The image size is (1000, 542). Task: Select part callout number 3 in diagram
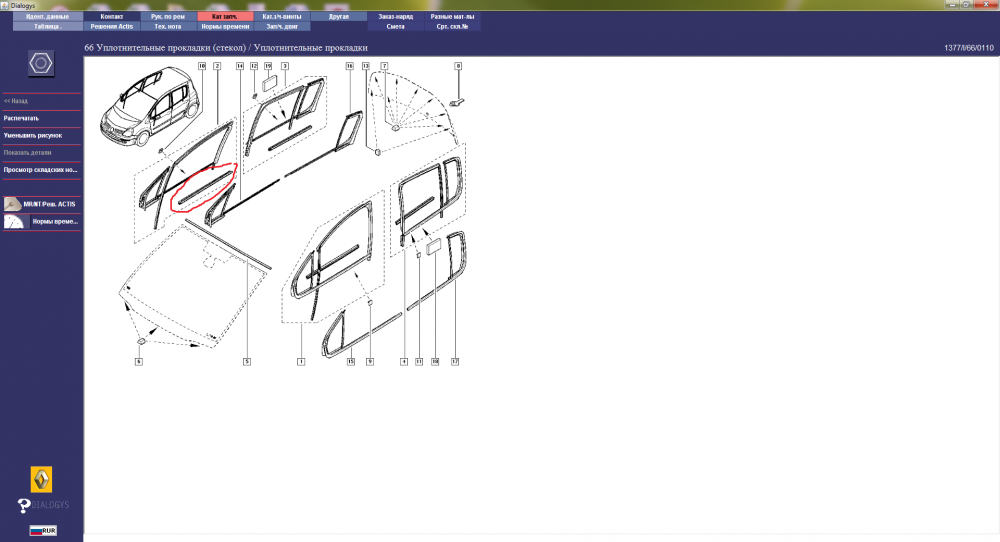click(x=285, y=66)
